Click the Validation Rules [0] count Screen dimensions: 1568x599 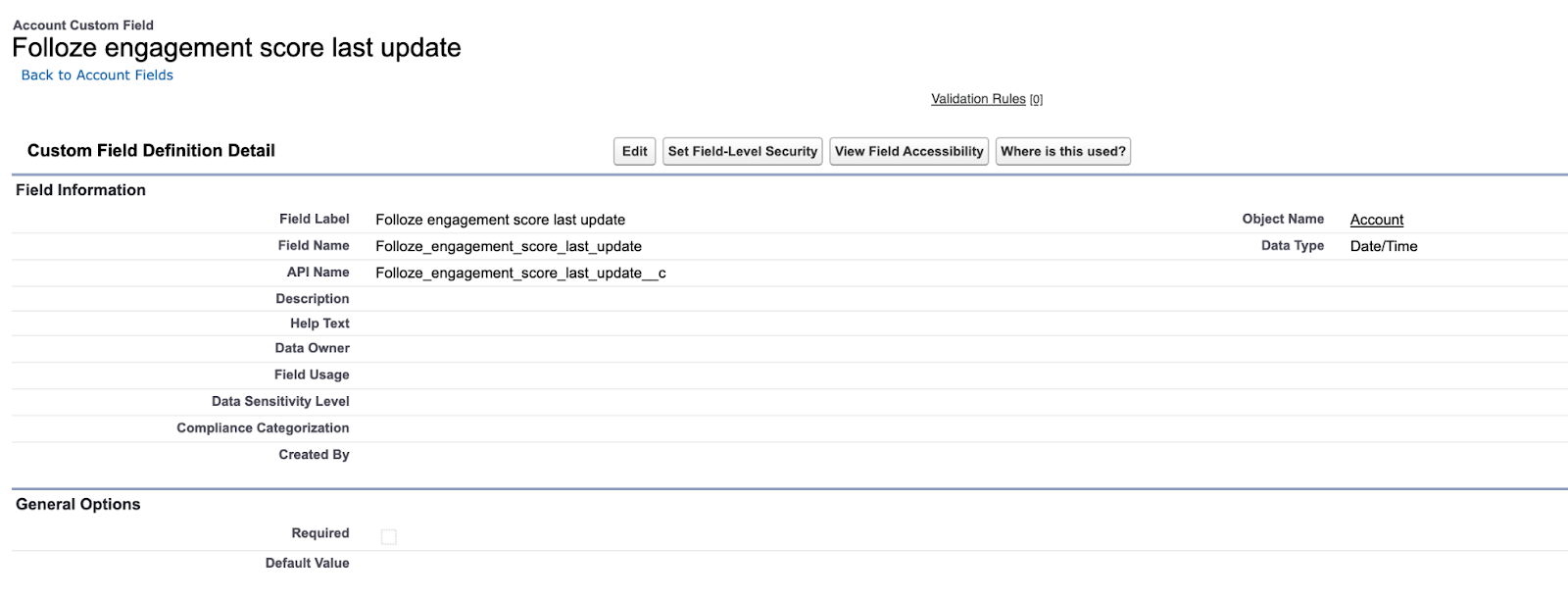coord(1036,100)
